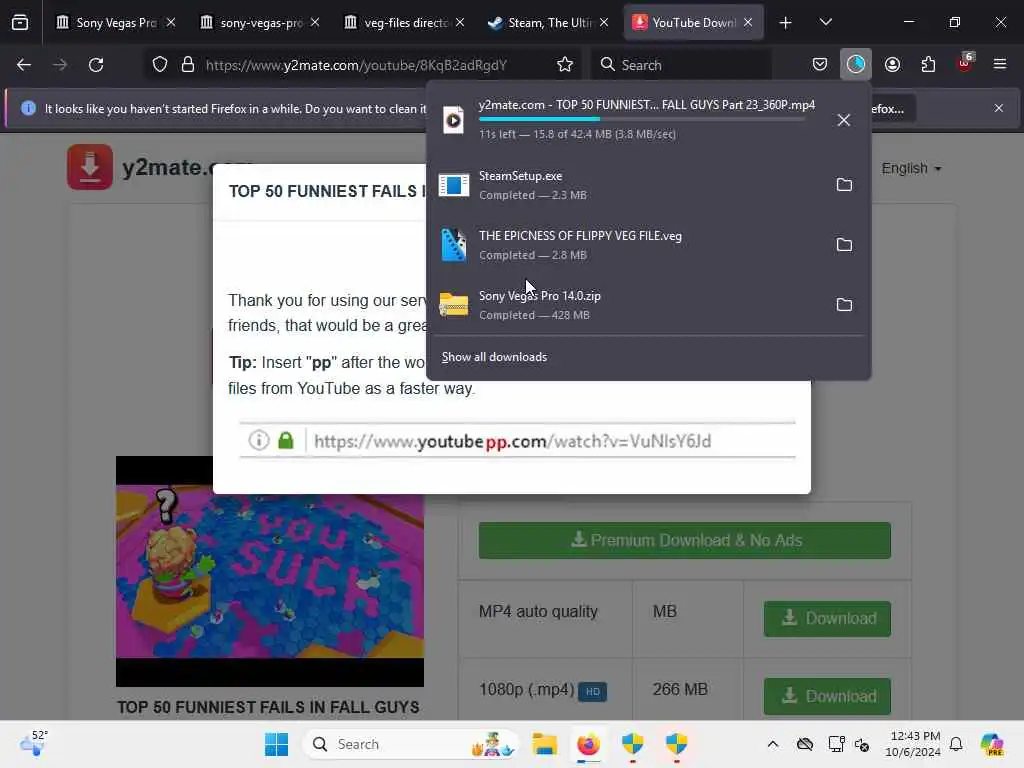Bookmark this page with star icon

(565, 65)
